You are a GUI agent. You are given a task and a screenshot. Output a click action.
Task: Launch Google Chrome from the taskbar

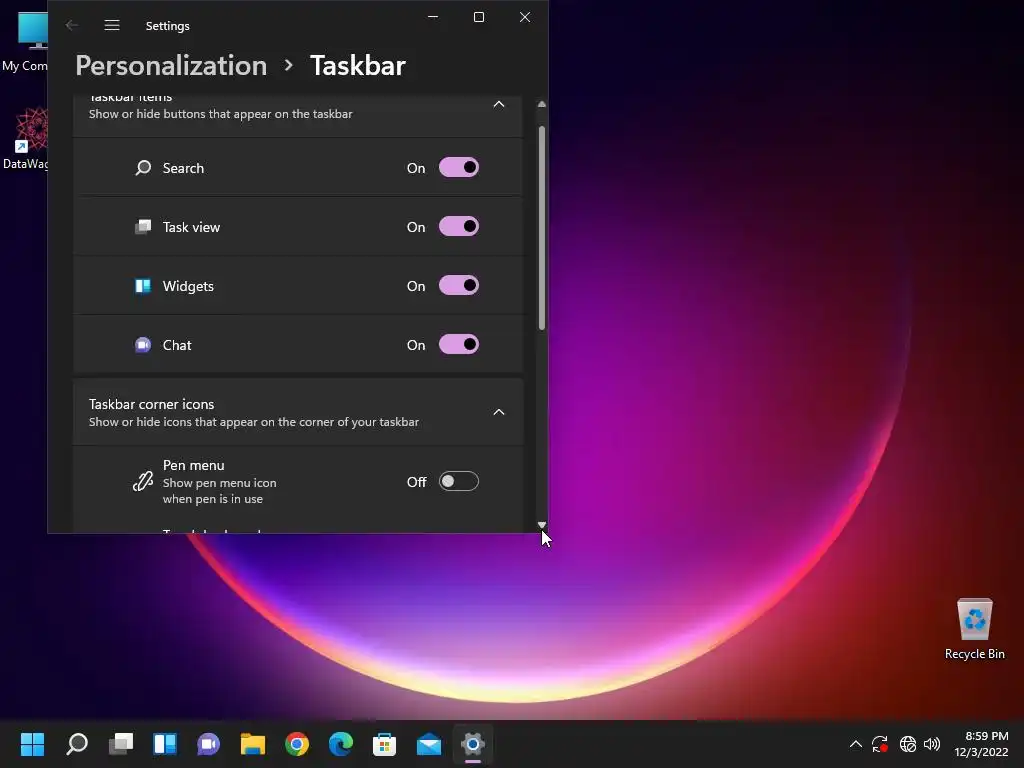pyautogui.click(x=297, y=743)
